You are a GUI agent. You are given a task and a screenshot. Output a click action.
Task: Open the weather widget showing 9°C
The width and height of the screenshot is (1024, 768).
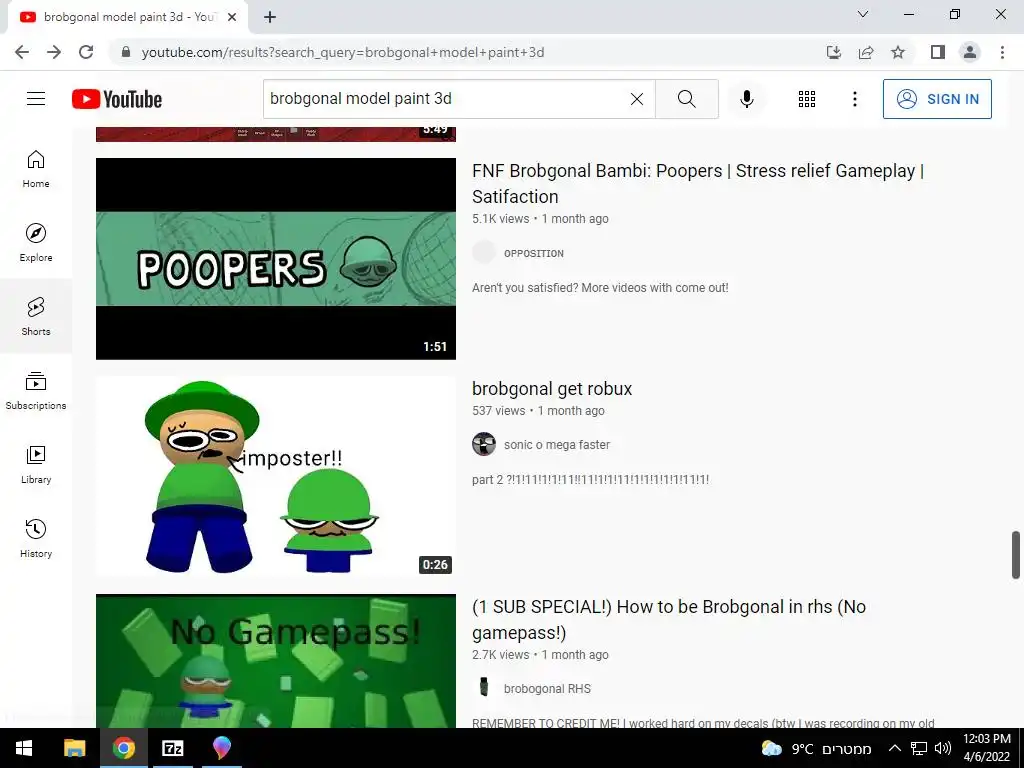pos(816,749)
